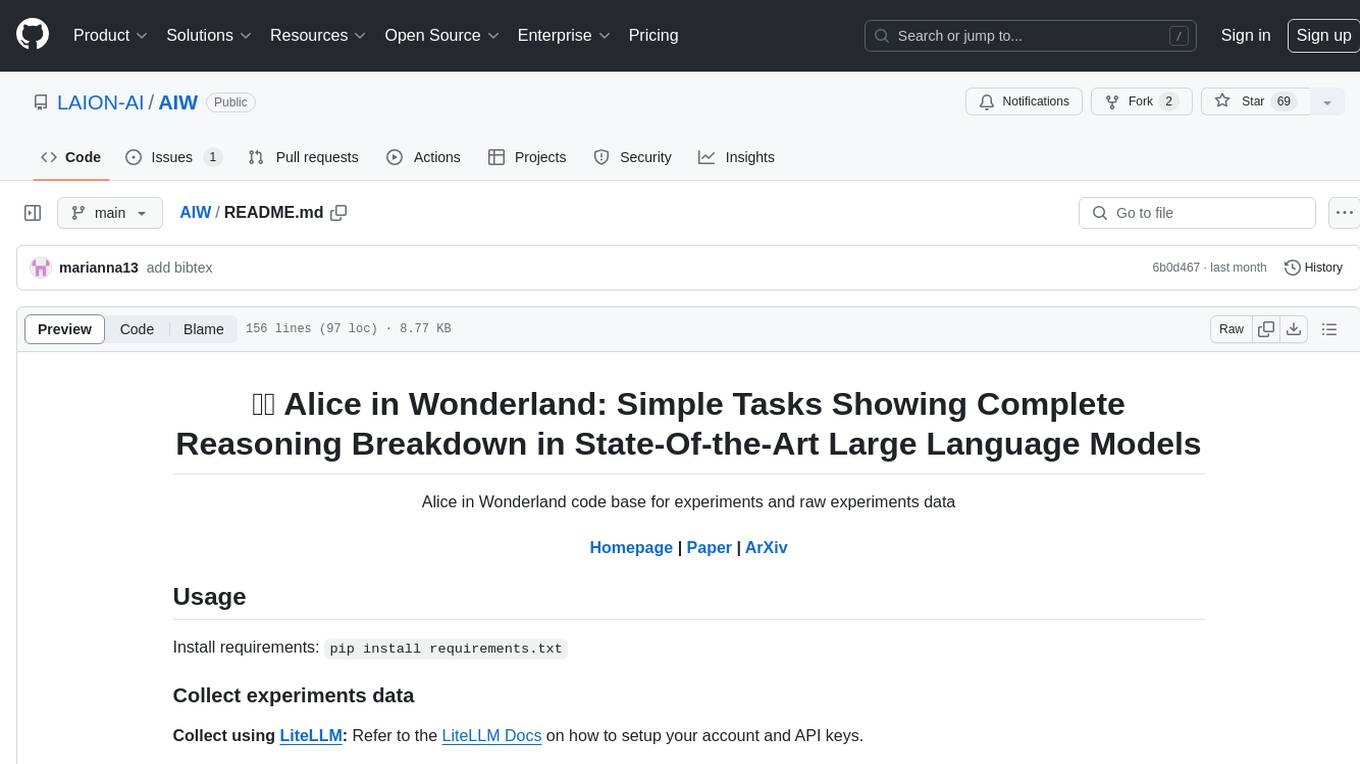Image resolution: width=1360 pixels, height=764 pixels.
Task: Click the Collect experiments data heading
Action: pyautogui.click(x=293, y=695)
